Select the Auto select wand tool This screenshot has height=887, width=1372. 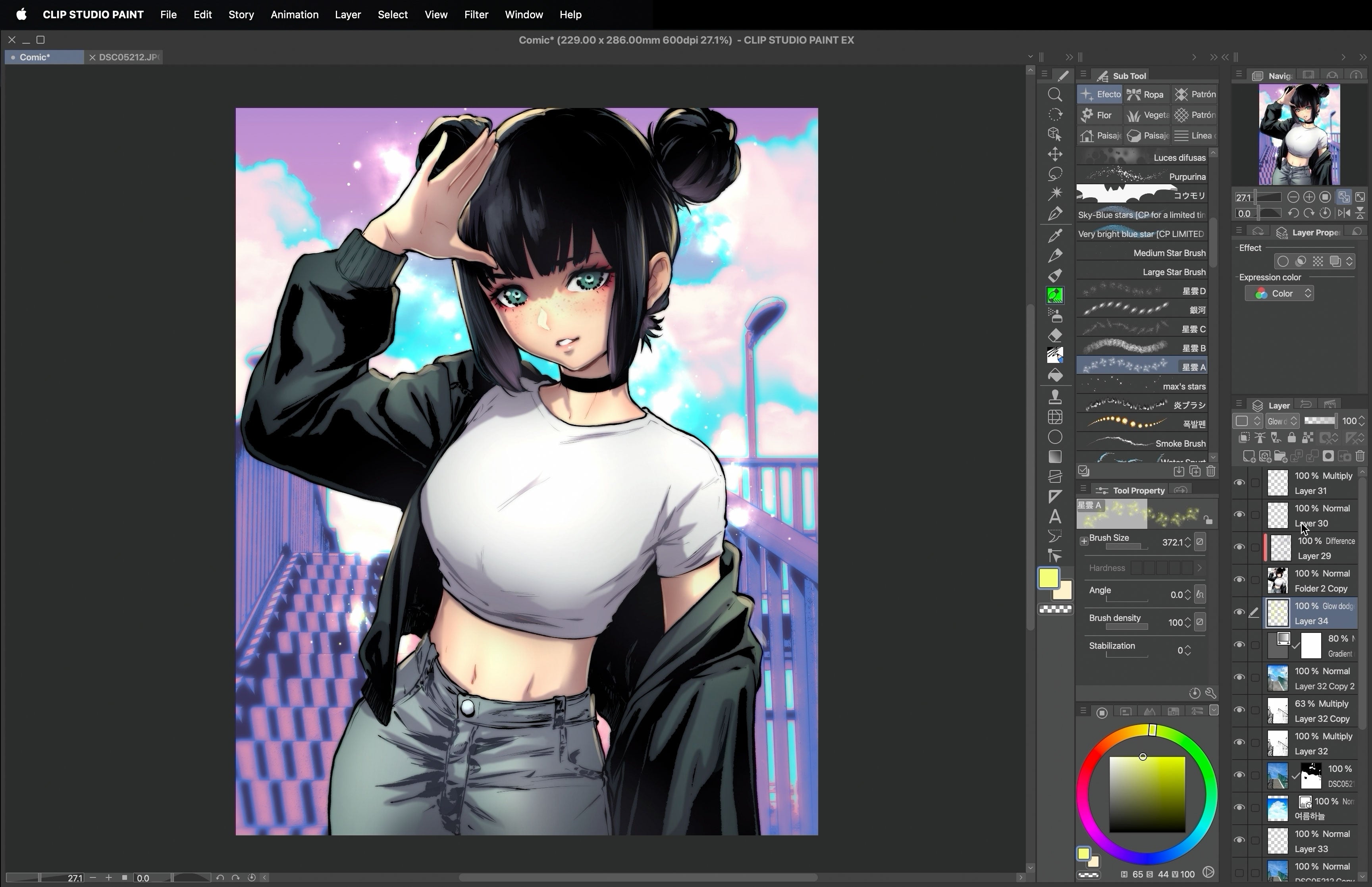(1055, 193)
